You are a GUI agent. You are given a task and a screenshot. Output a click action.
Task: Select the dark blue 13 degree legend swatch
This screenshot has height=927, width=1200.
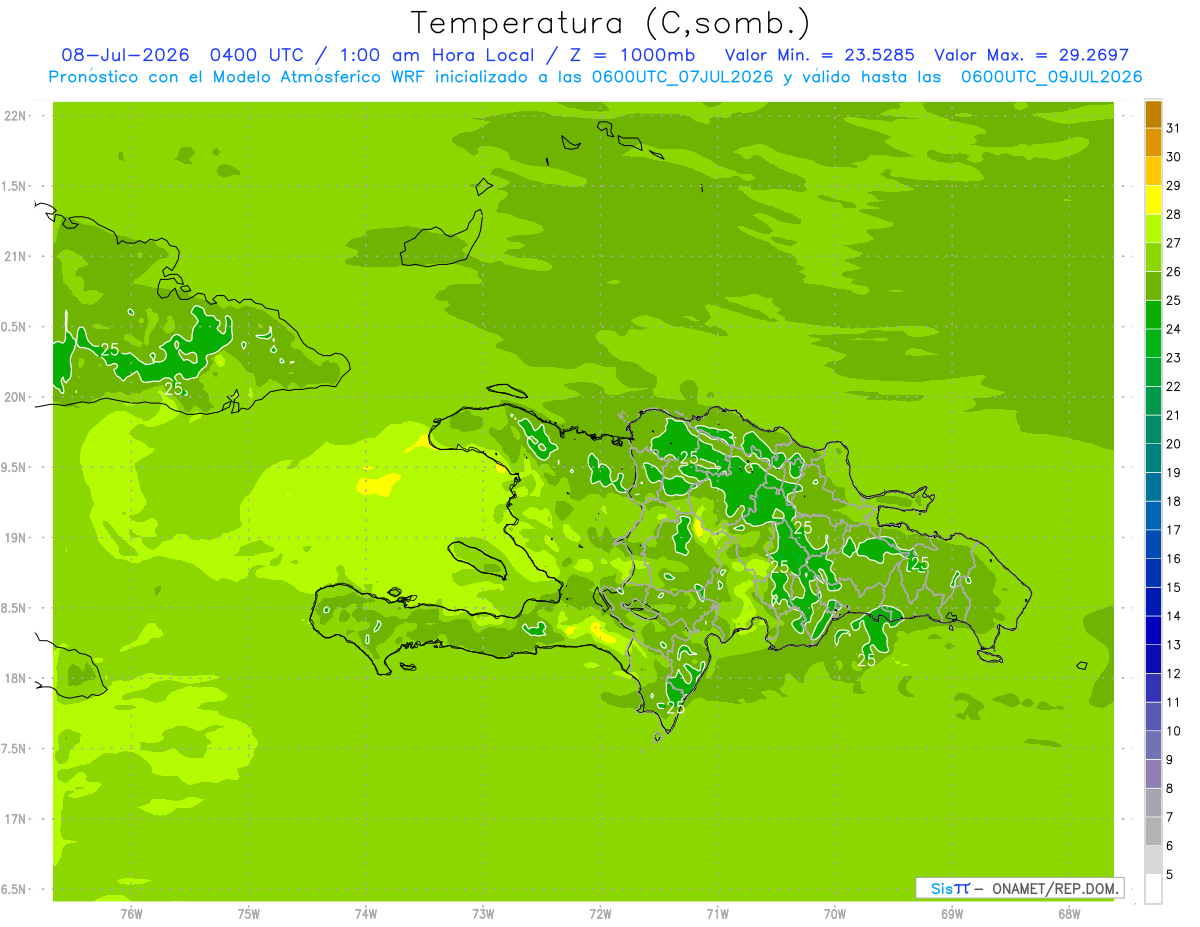click(1153, 631)
